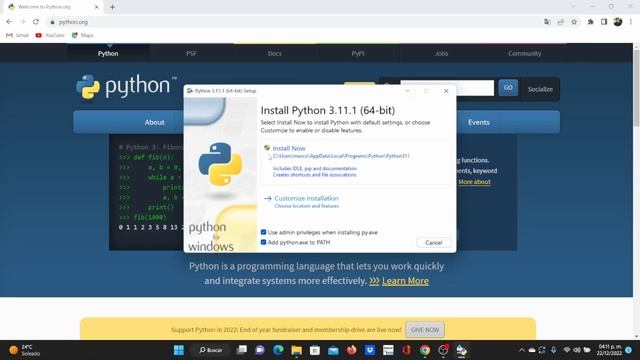
Task: Open the volume speaker tray icon
Action: (x=577, y=350)
